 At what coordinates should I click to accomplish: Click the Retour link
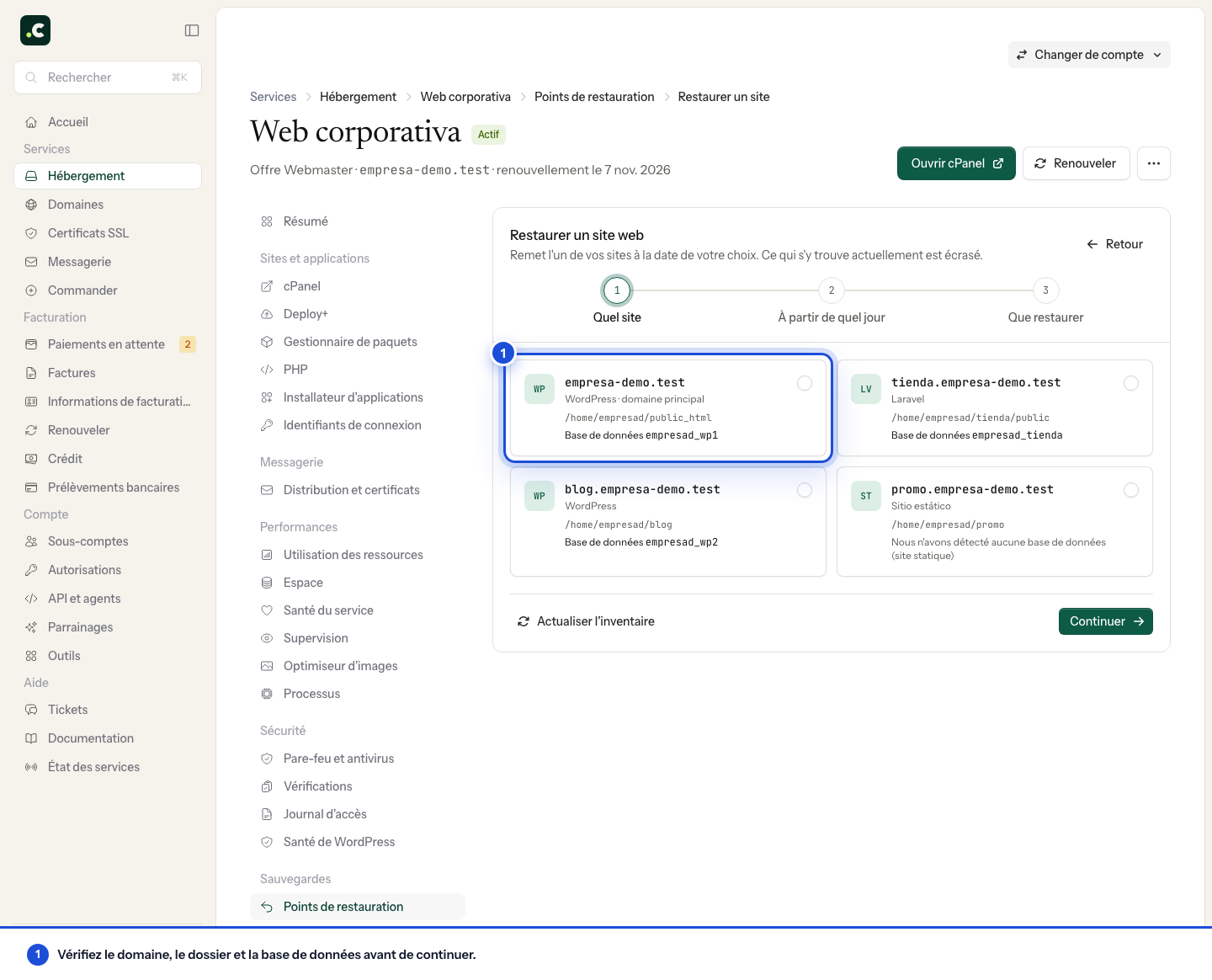[x=1114, y=244]
